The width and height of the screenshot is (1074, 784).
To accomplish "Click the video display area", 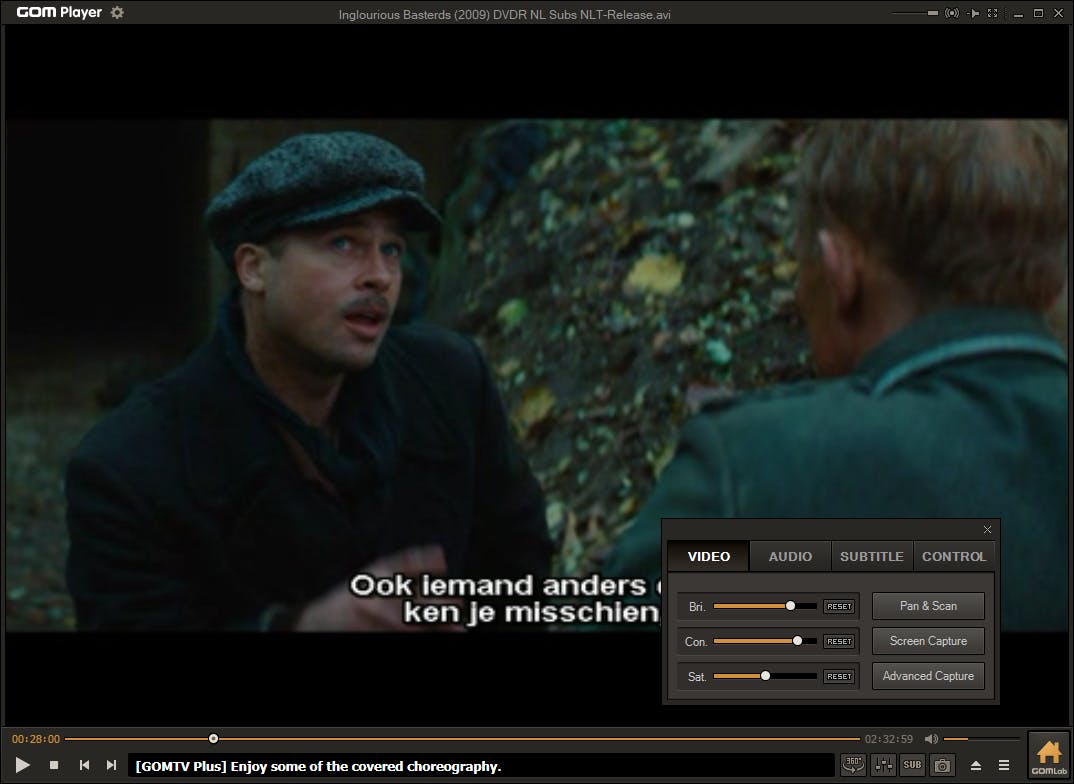I will click(537, 375).
